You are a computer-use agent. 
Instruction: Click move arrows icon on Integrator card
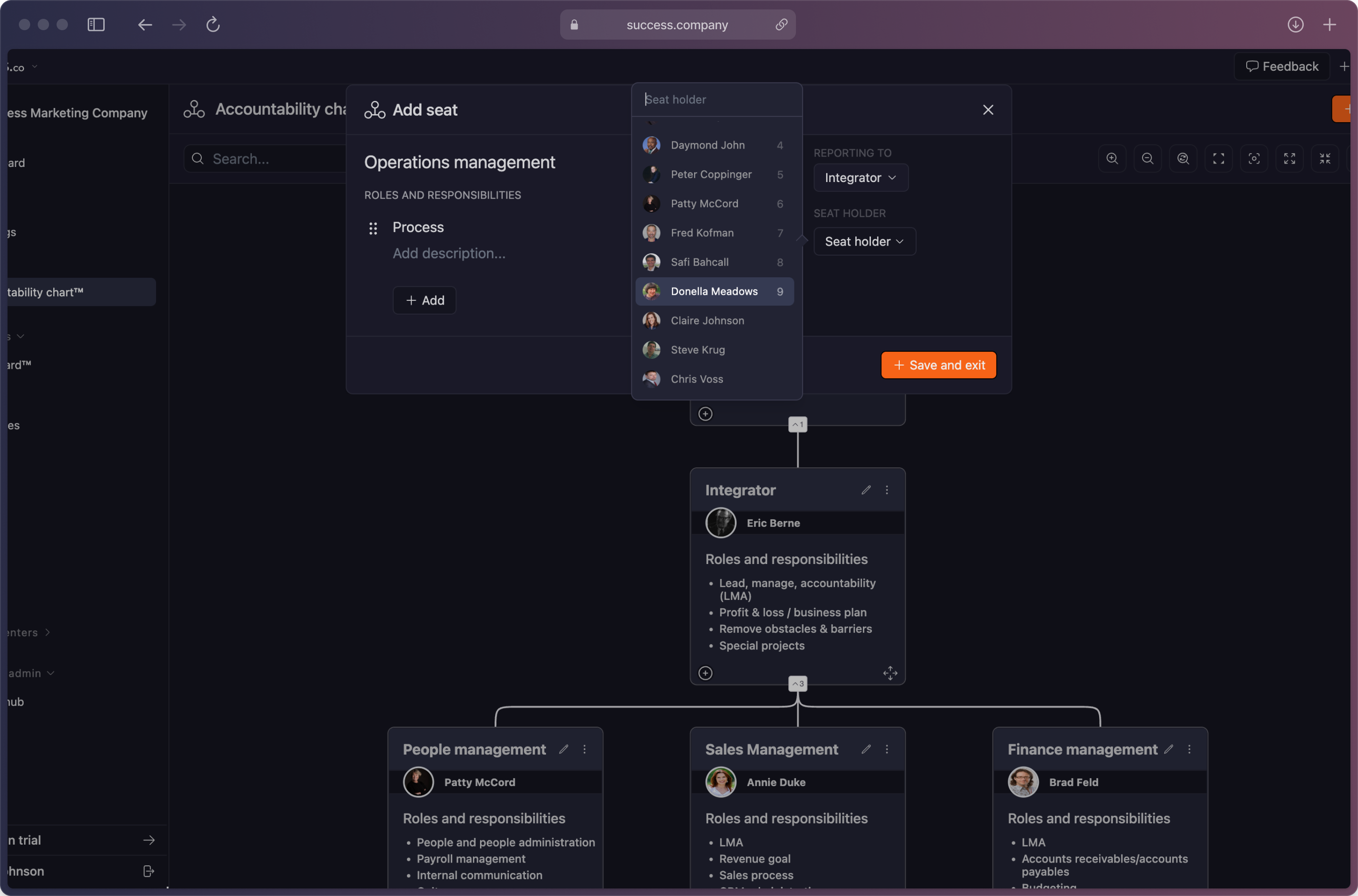pyautogui.click(x=890, y=673)
